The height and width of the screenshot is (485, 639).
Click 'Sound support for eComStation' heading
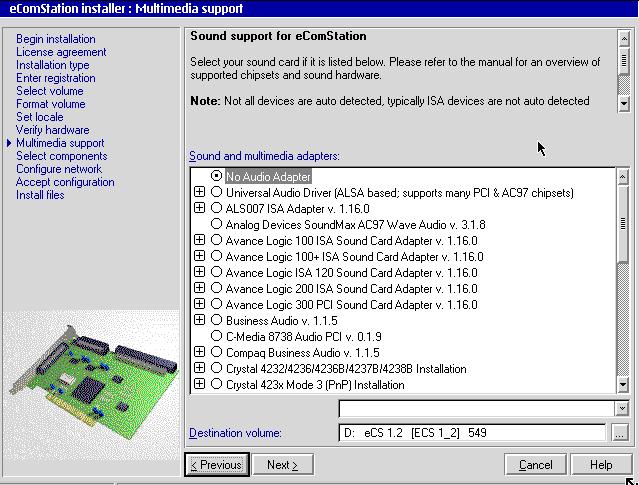[x=278, y=36]
